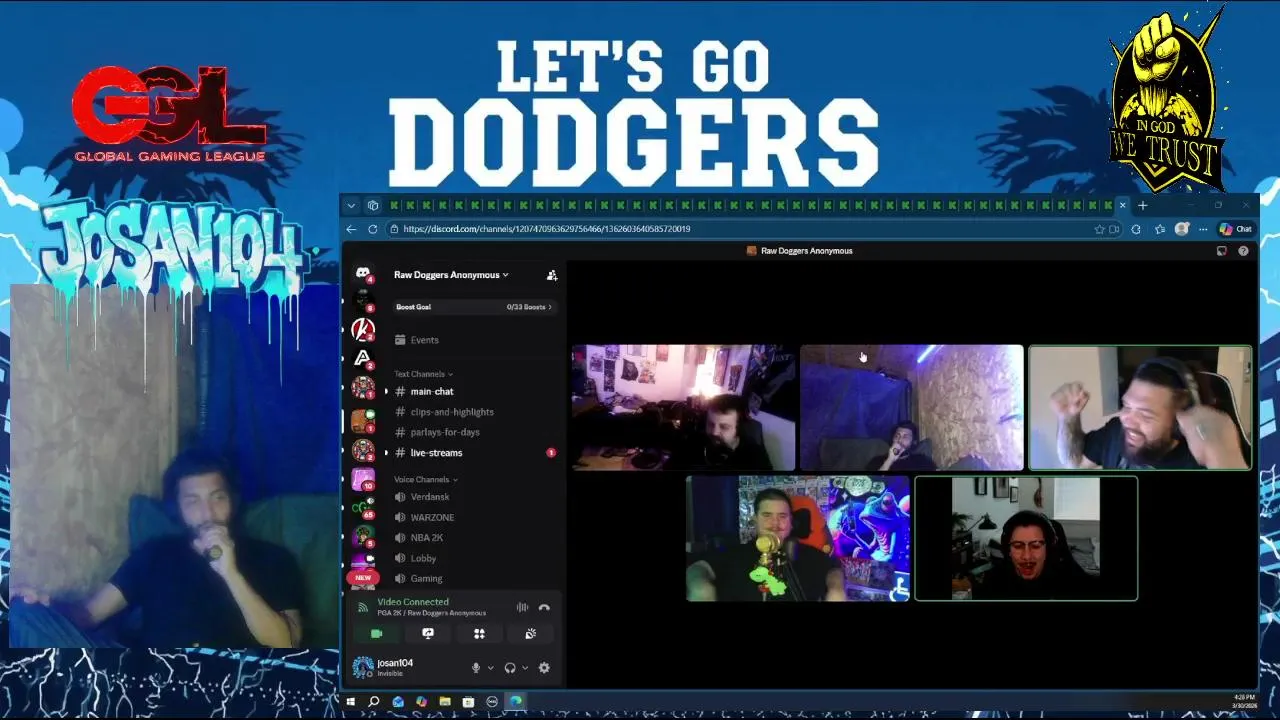Join the Lobby voice channel
The height and width of the screenshot is (720, 1280).
(472, 558)
